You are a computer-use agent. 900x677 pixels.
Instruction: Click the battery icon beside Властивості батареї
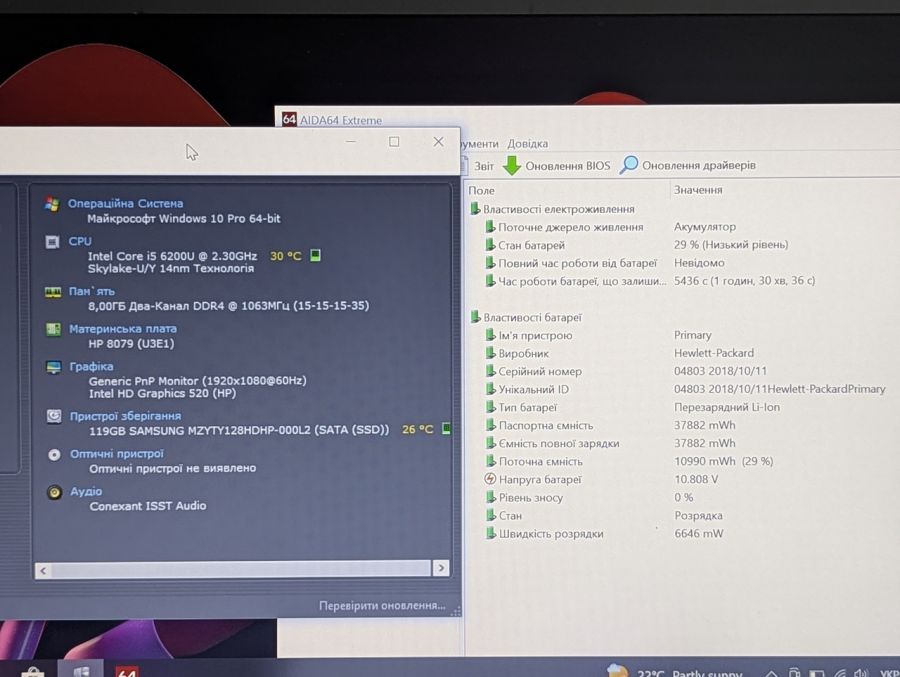pyautogui.click(x=475, y=317)
